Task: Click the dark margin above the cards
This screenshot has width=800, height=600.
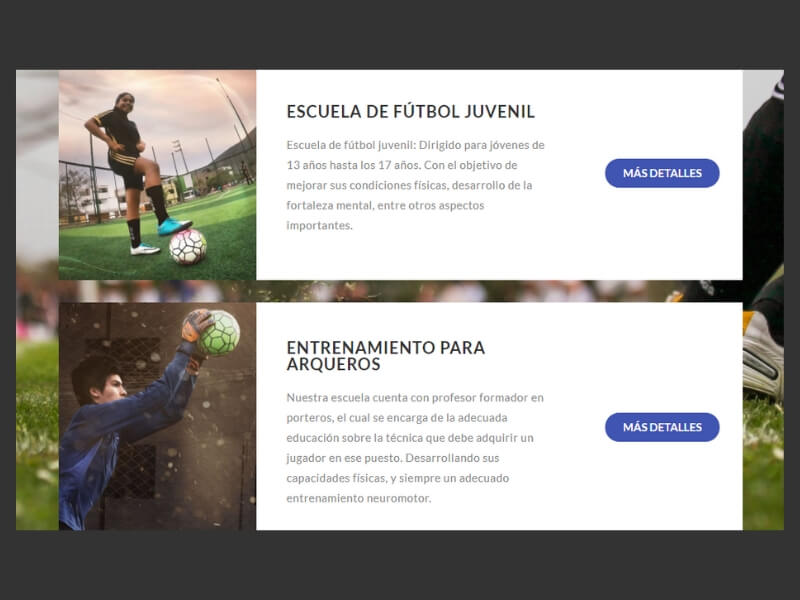Action: tap(400, 35)
